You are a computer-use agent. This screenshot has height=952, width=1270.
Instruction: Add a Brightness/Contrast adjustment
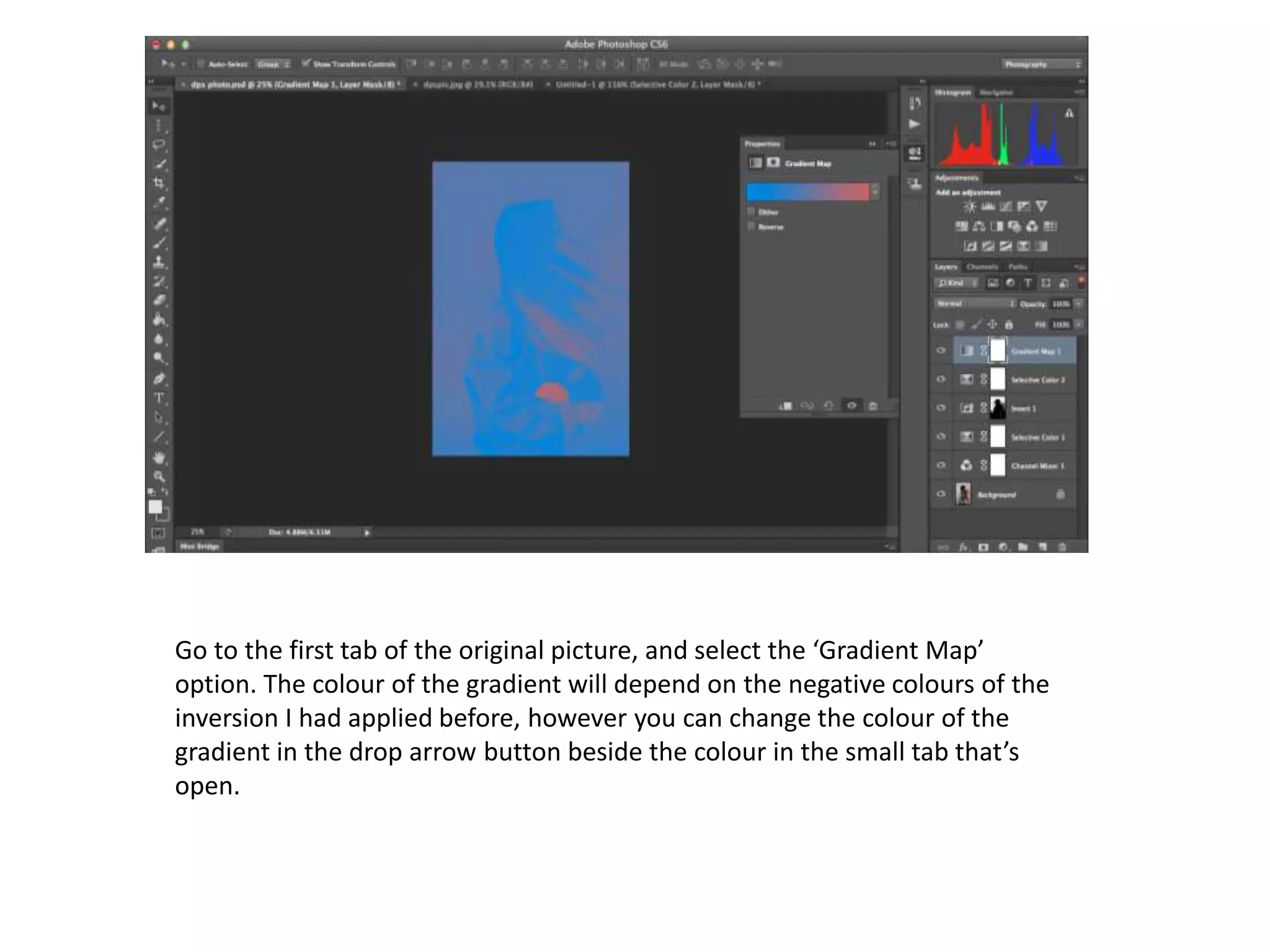[x=970, y=206]
